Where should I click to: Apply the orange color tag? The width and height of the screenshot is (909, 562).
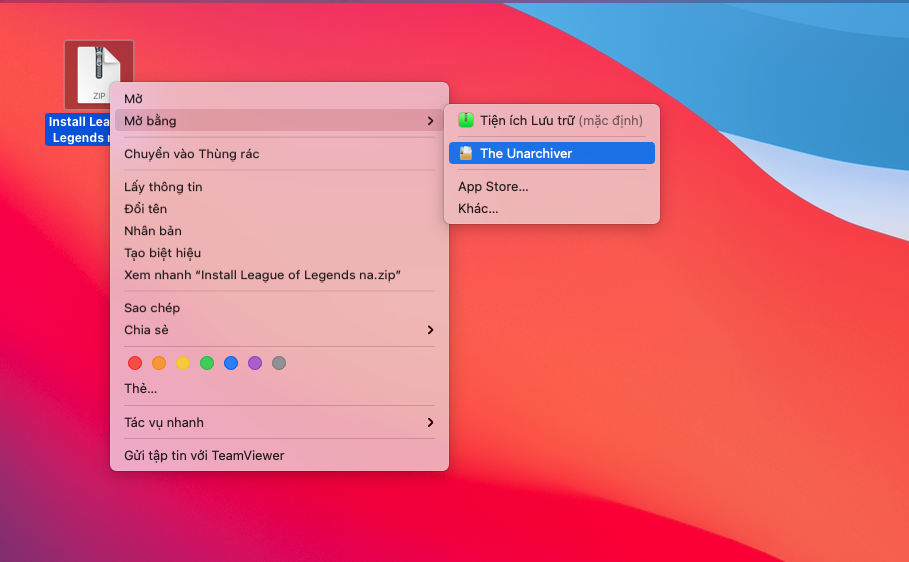(159, 363)
